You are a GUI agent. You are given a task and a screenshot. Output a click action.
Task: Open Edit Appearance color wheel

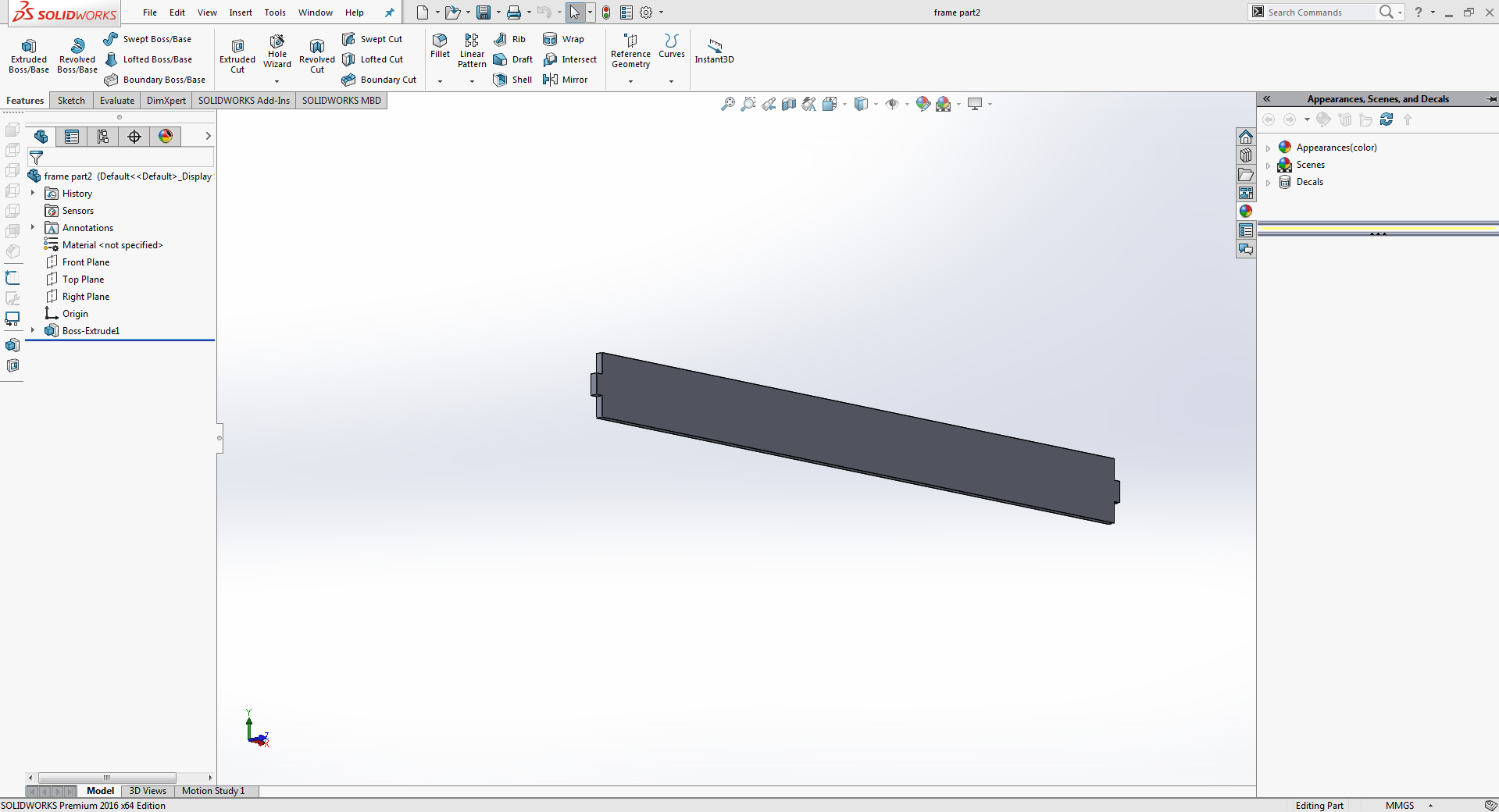923,104
